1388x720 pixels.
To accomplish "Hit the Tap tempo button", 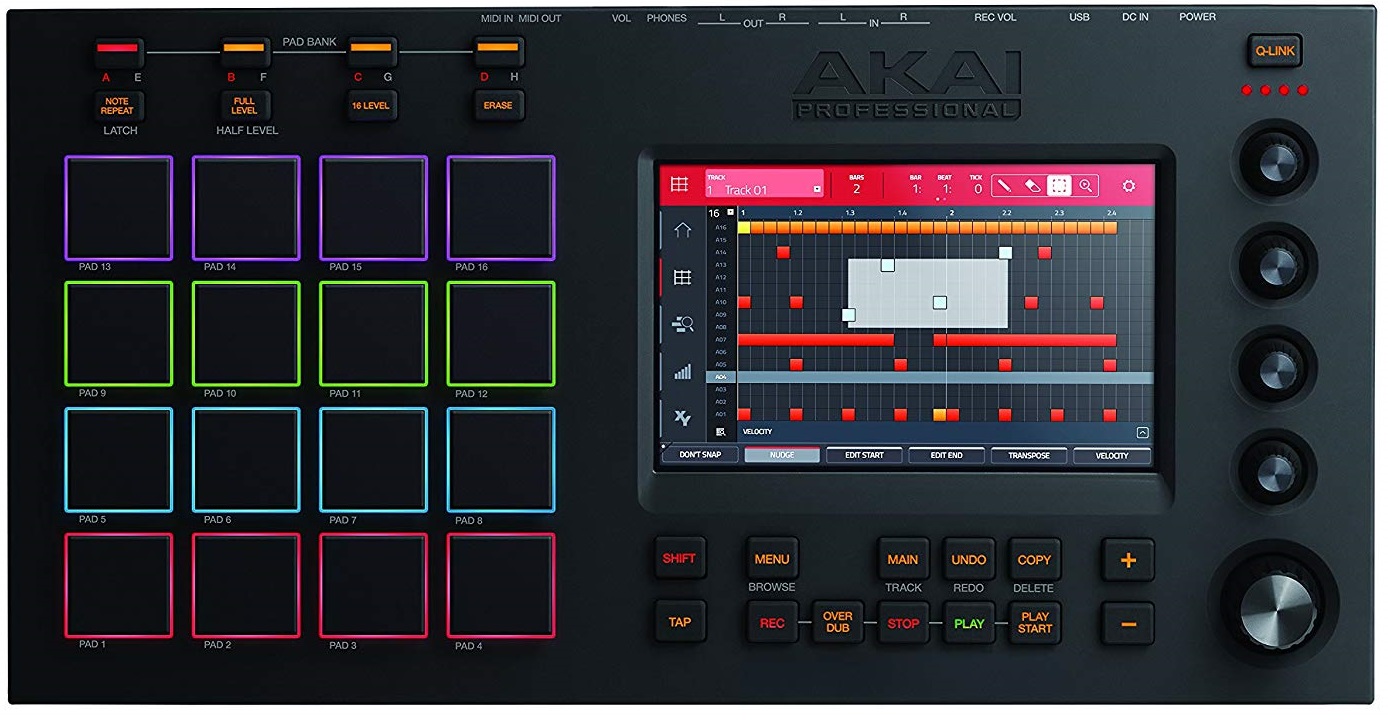I will click(679, 621).
